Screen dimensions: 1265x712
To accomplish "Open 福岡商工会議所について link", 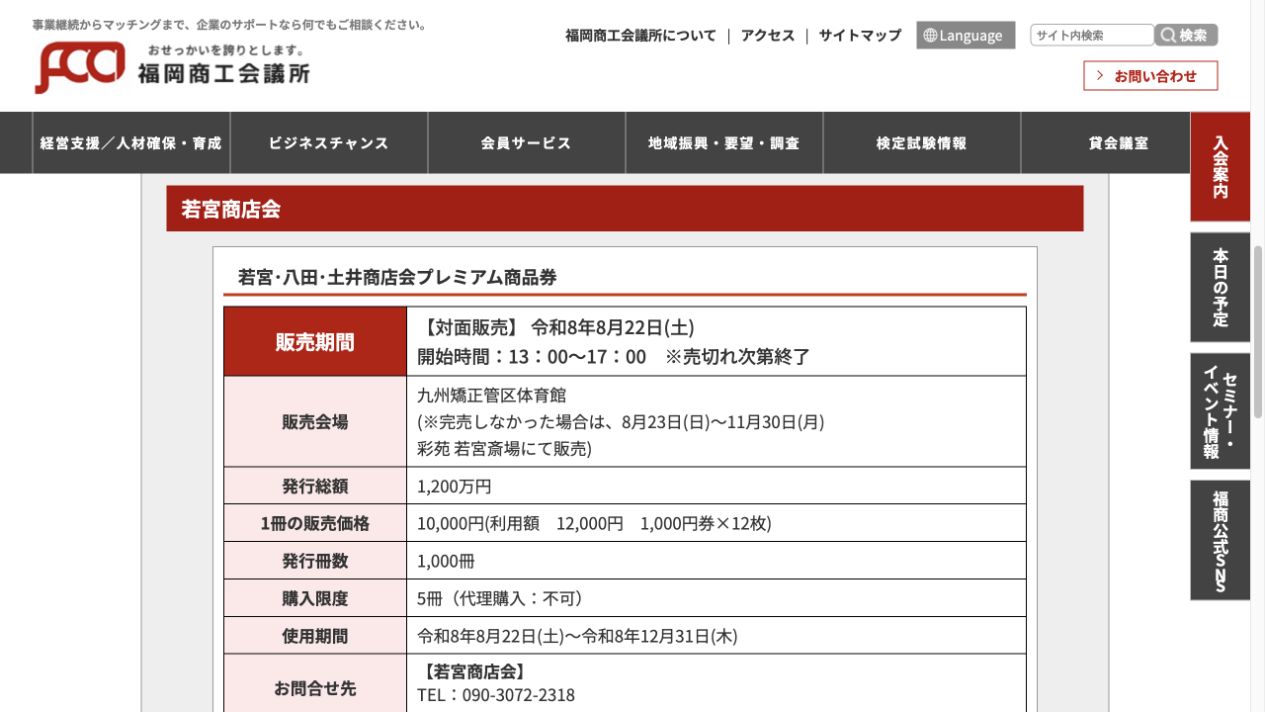I will coord(641,36).
